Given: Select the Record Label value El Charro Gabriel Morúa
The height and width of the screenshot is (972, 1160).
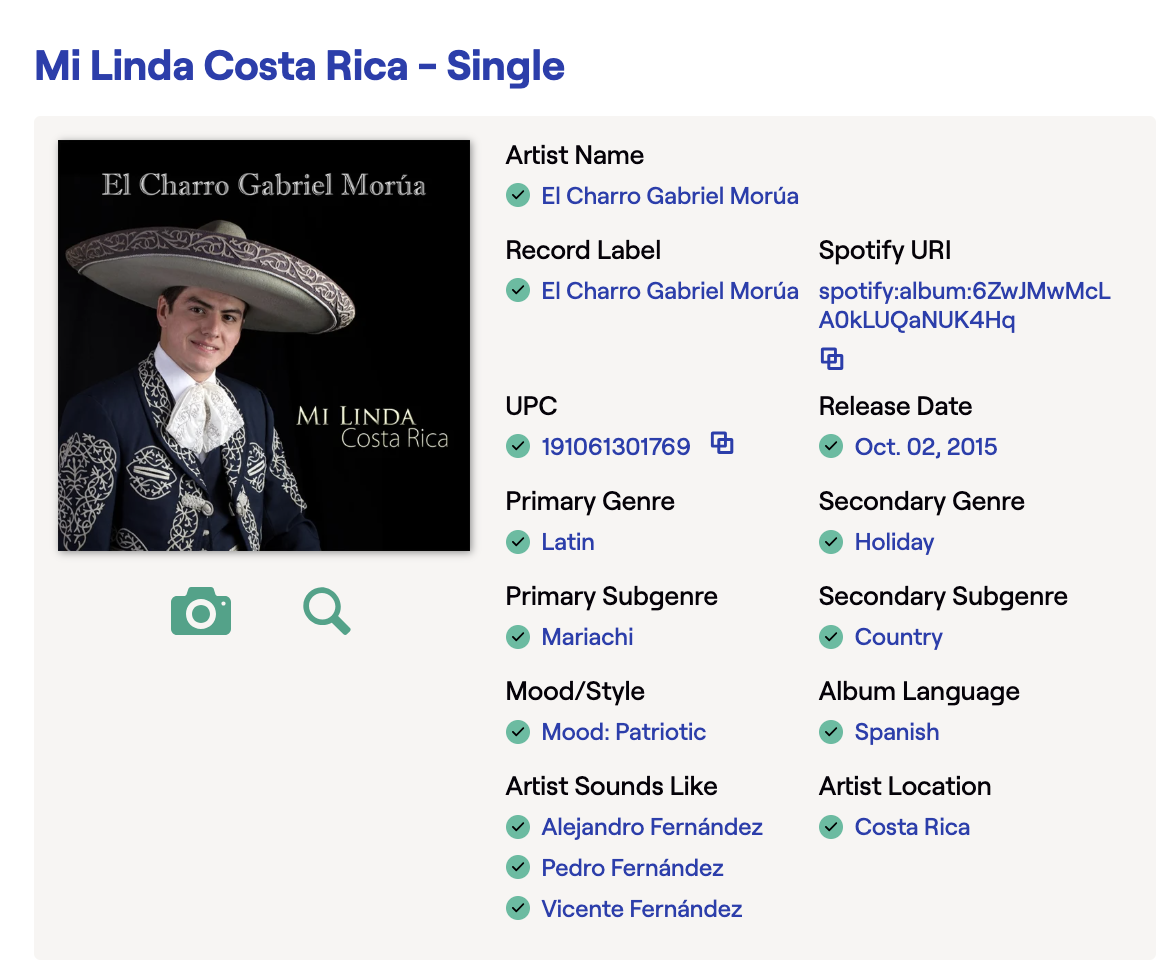Looking at the screenshot, I should click(670, 291).
